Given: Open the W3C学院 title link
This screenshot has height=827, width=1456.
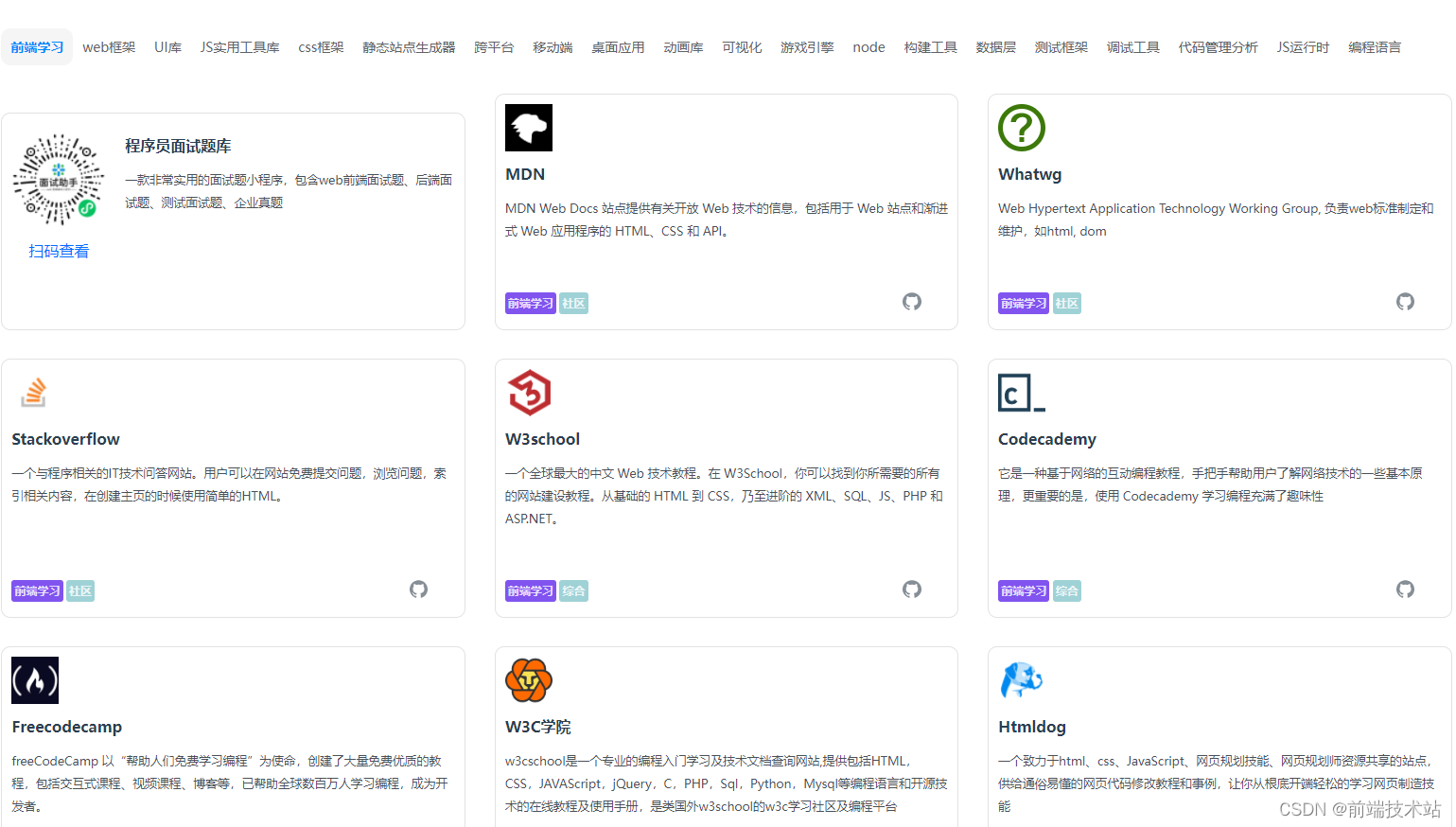Looking at the screenshot, I should tap(537, 727).
